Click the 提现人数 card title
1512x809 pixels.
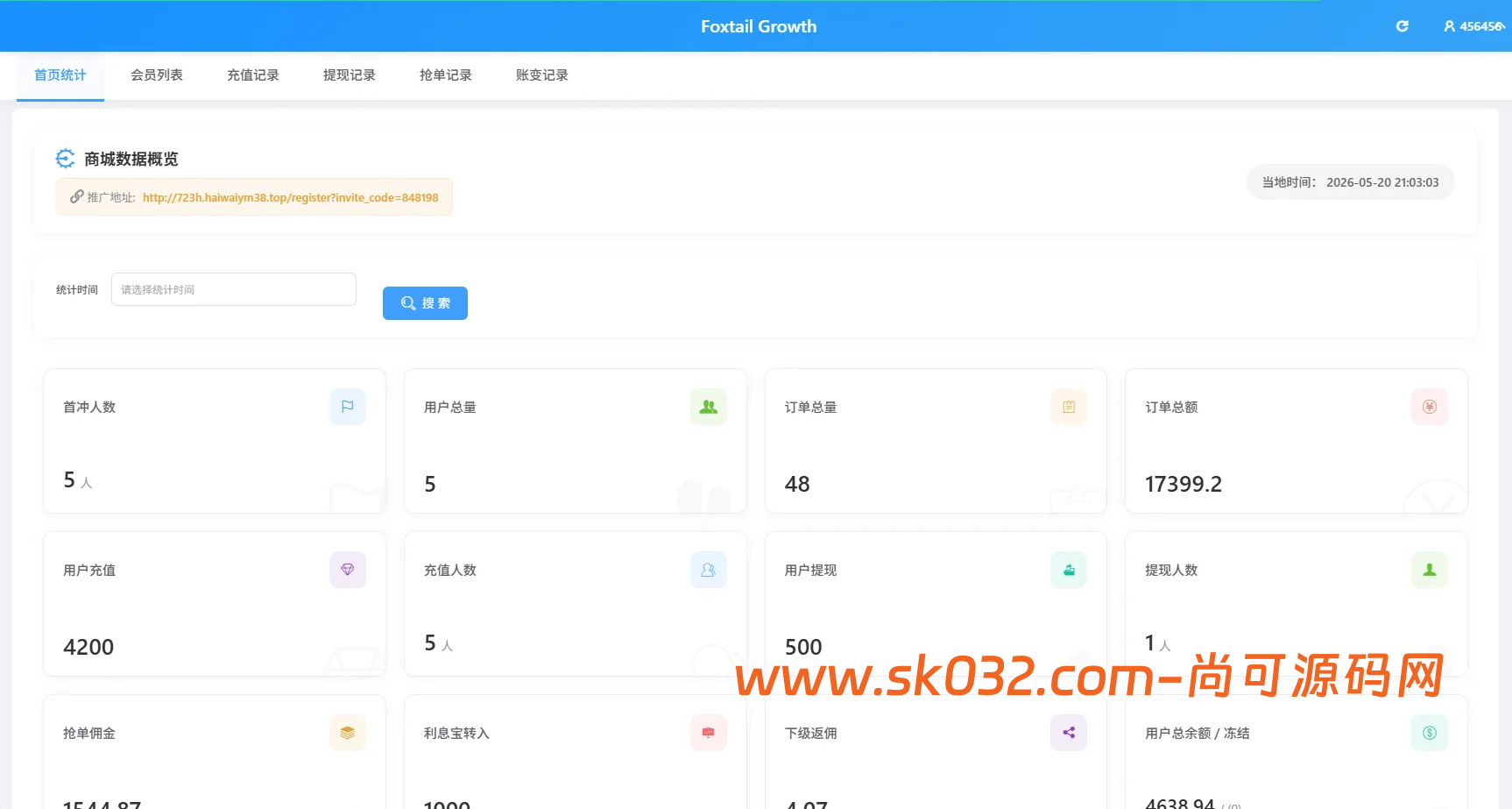1171,570
